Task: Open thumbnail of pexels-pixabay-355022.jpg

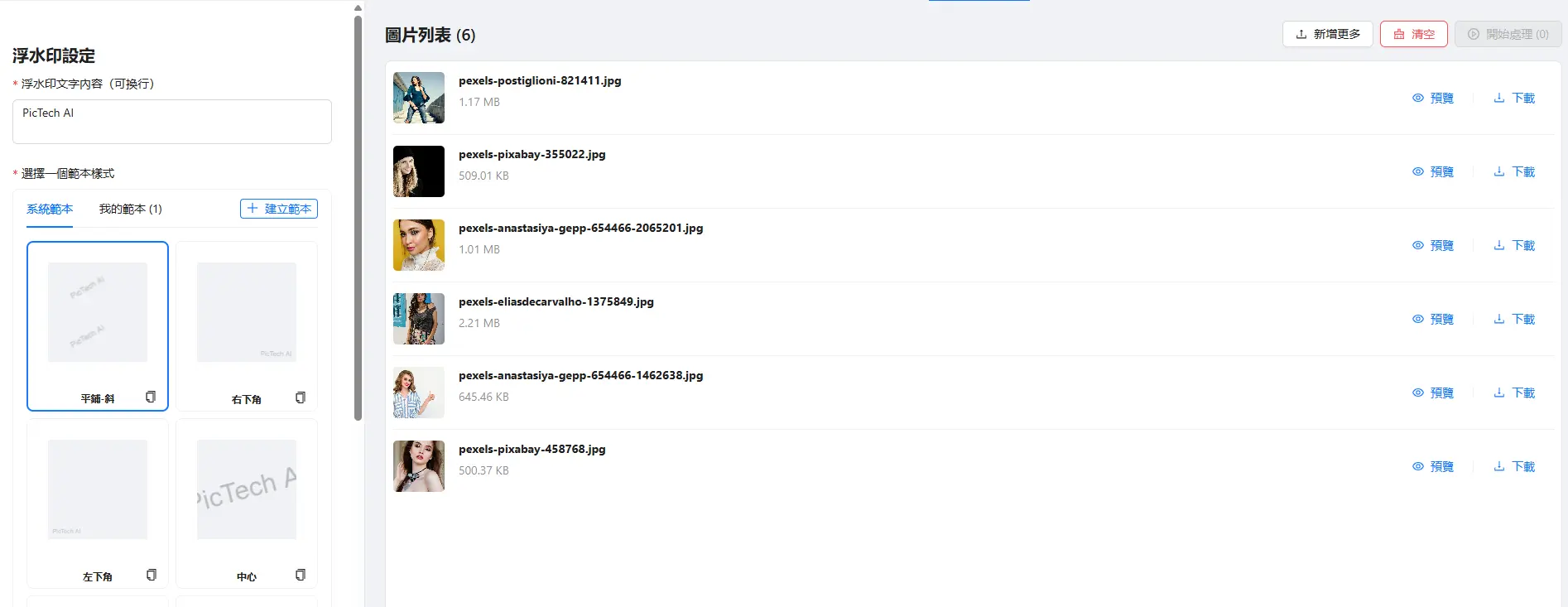Action: pyautogui.click(x=419, y=171)
